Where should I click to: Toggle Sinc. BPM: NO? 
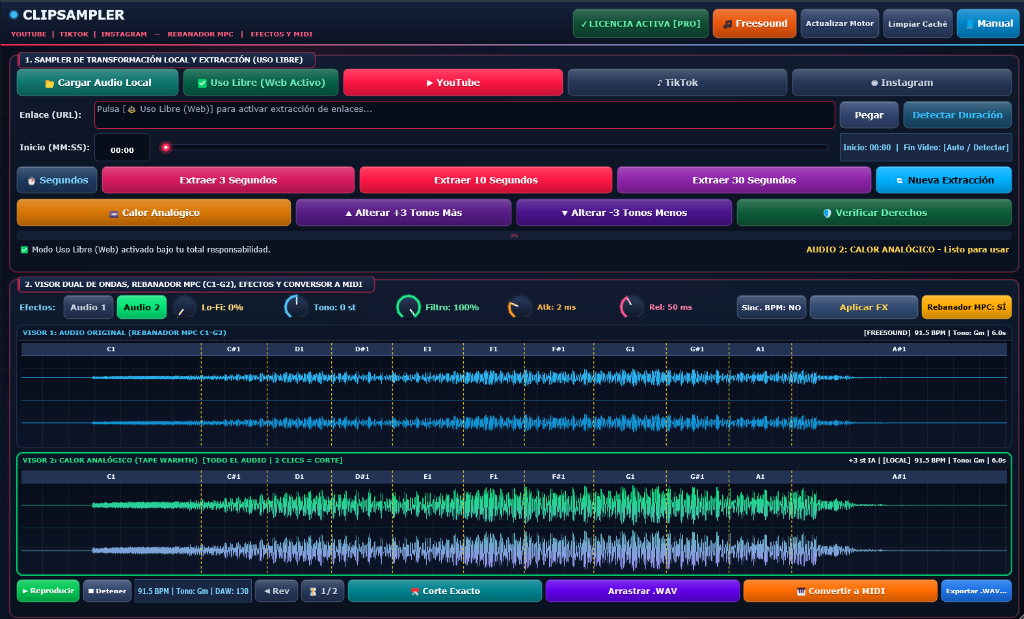771,308
